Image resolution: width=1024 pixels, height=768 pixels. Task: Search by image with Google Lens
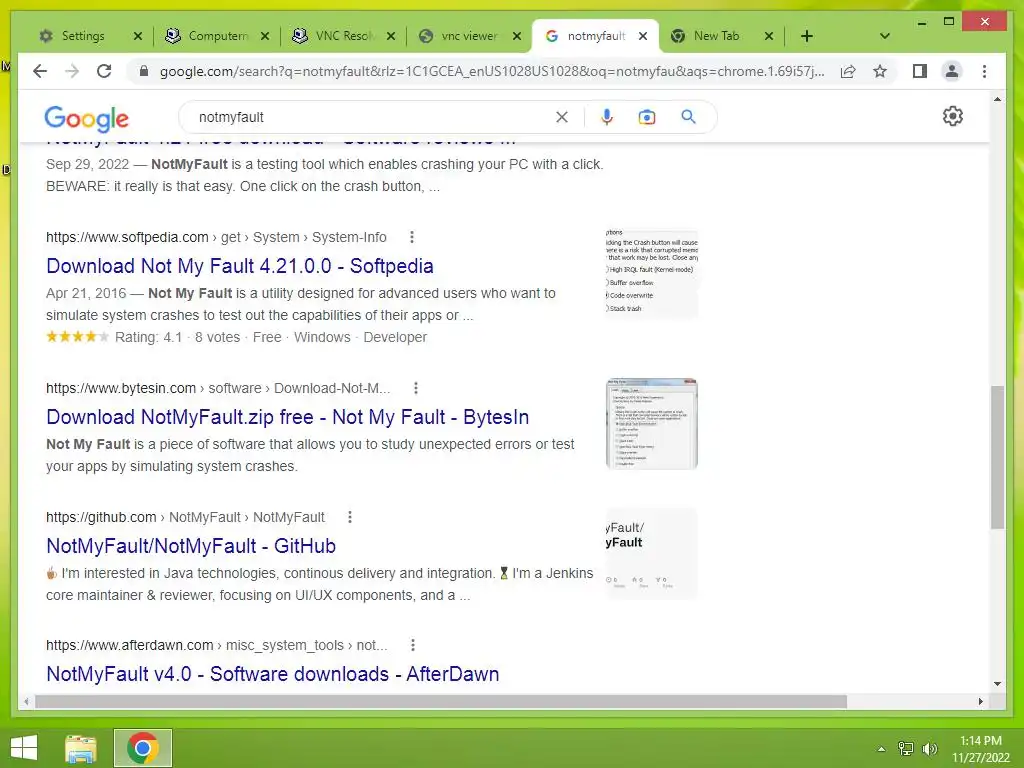(x=647, y=117)
